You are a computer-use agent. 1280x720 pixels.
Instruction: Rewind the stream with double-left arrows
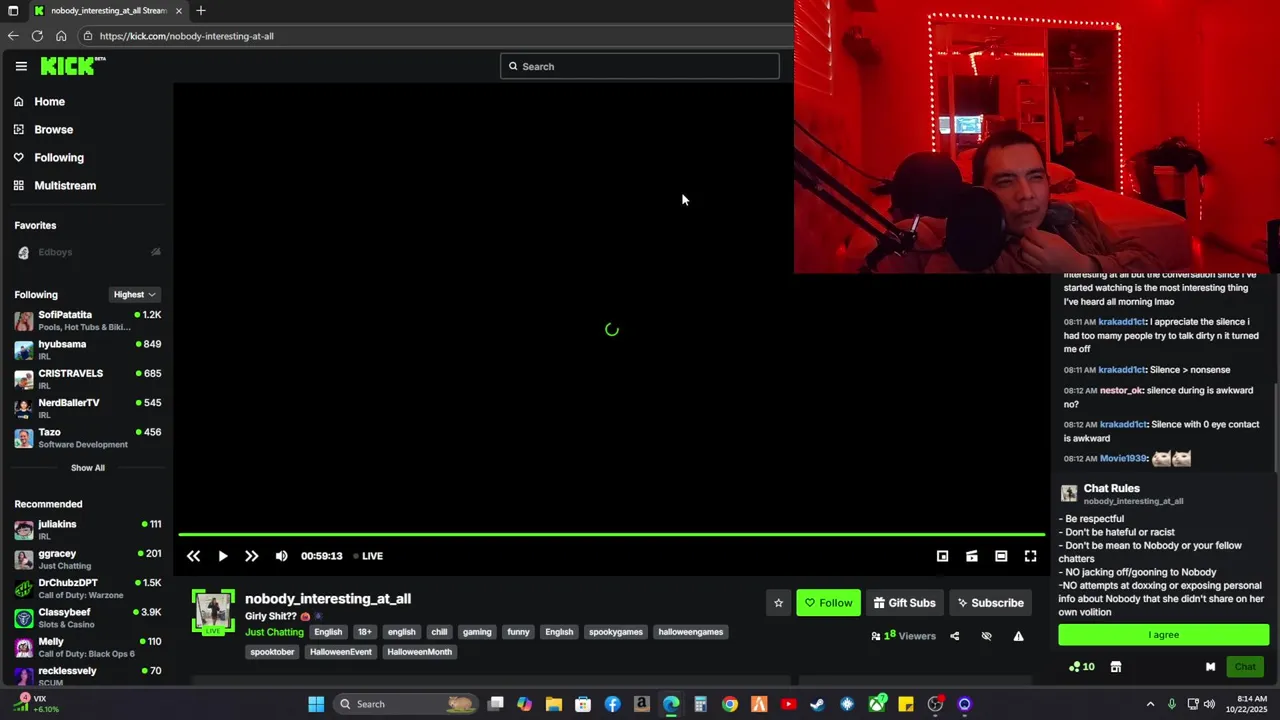(193, 556)
